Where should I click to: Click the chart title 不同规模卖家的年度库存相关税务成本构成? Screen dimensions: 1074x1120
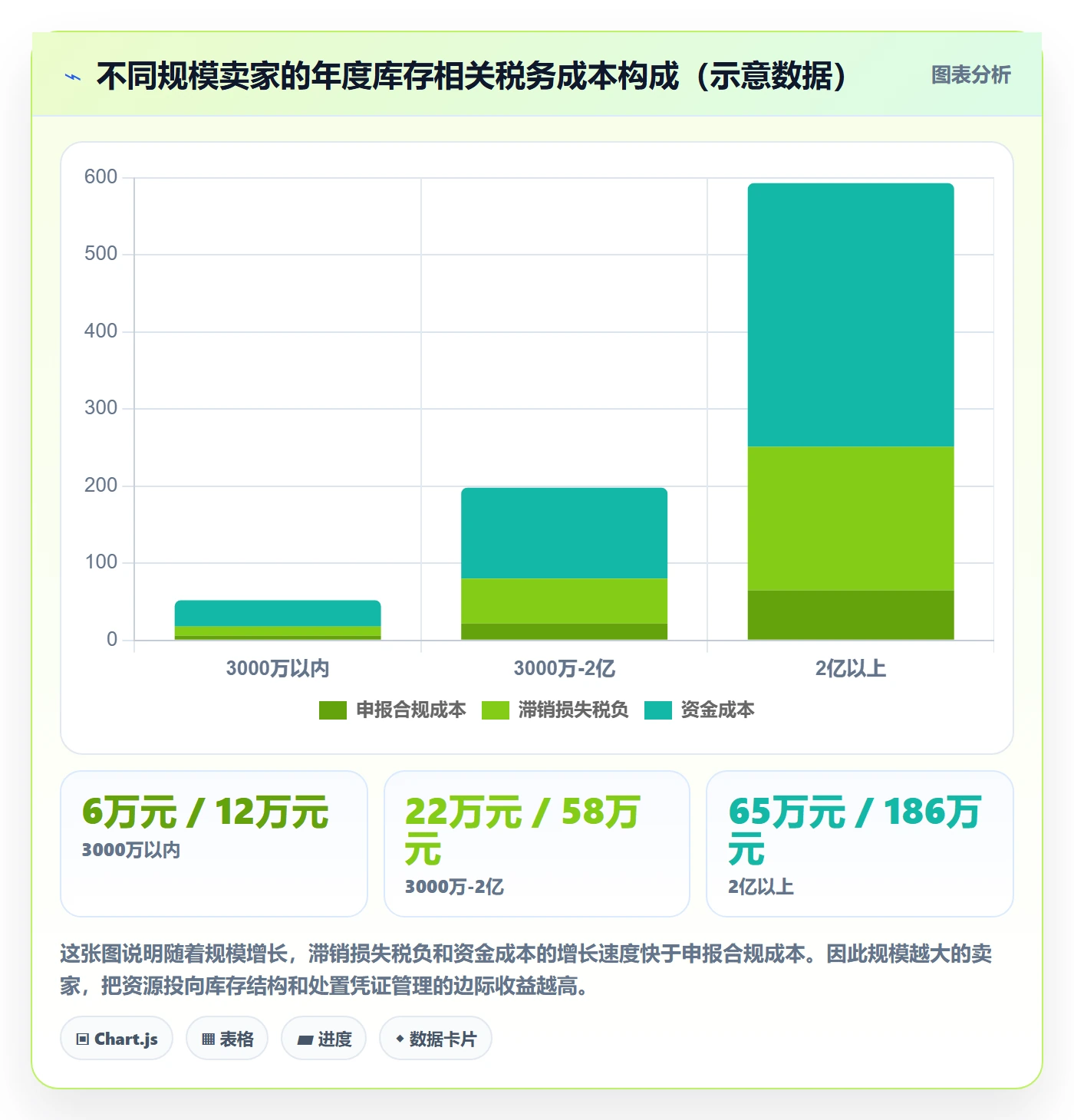tap(472, 76)
